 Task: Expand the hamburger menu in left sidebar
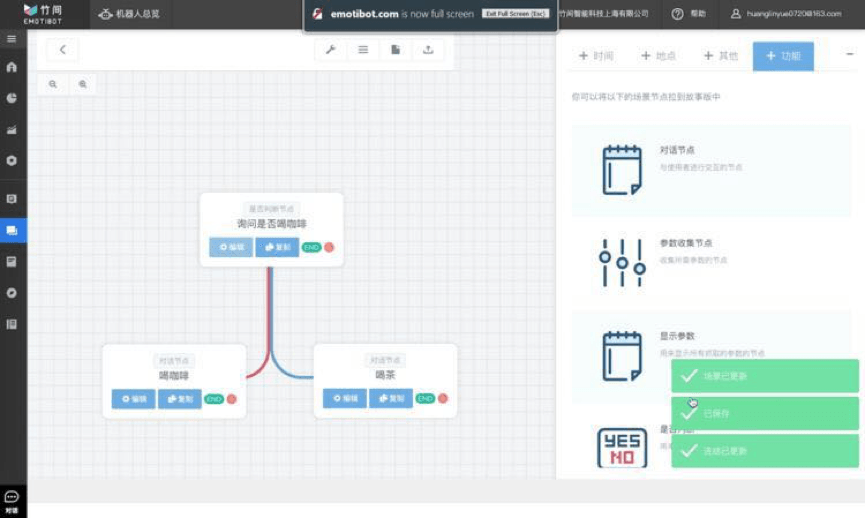click(x=12, y=39)
